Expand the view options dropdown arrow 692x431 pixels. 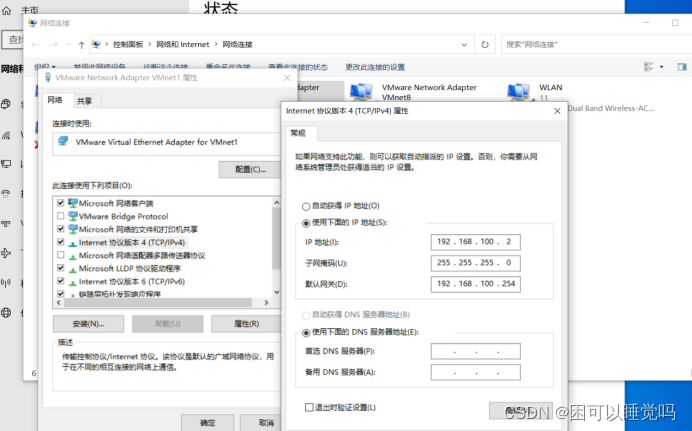point(661,67)
